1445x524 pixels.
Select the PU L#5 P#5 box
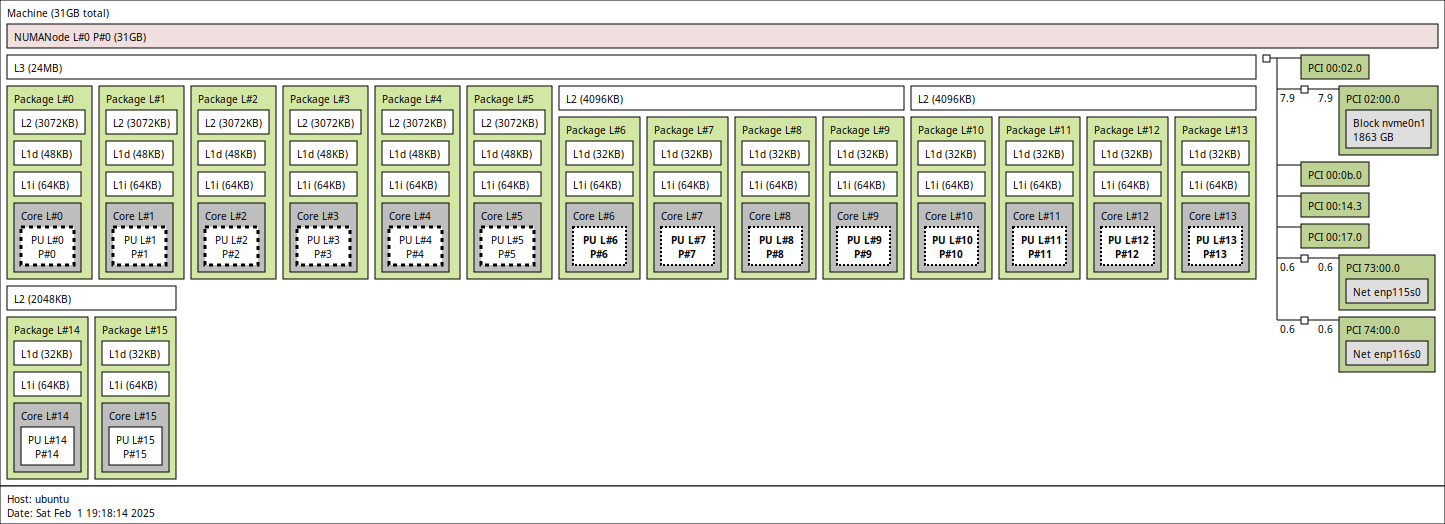tap(508, 247)
